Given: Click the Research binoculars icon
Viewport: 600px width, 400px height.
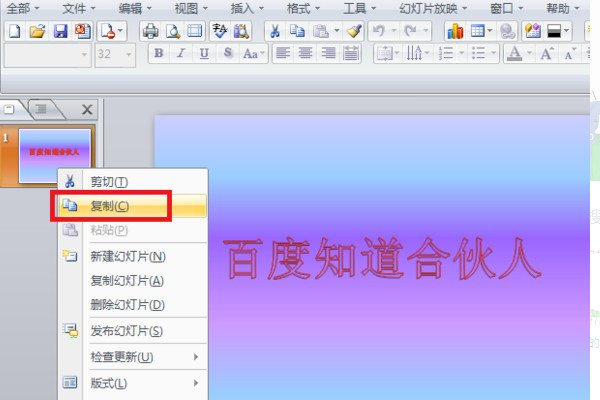Looking at the screenshot, I should click(x=241, y=31).
